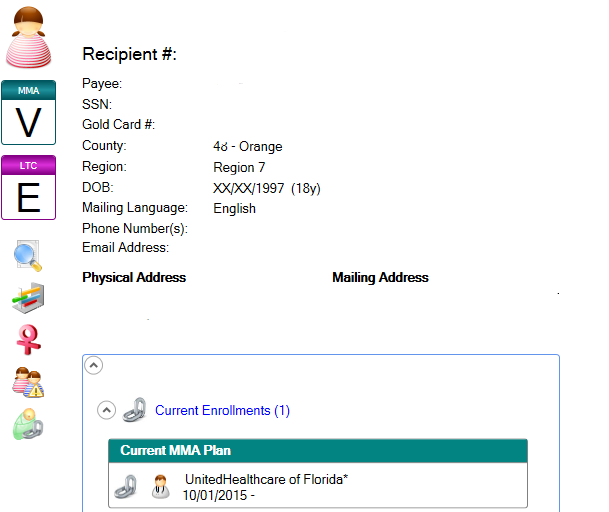Image resolution: width=609 pixels, height=512 pixels.
Task: Open the people with warning icon
Action: 28,382
